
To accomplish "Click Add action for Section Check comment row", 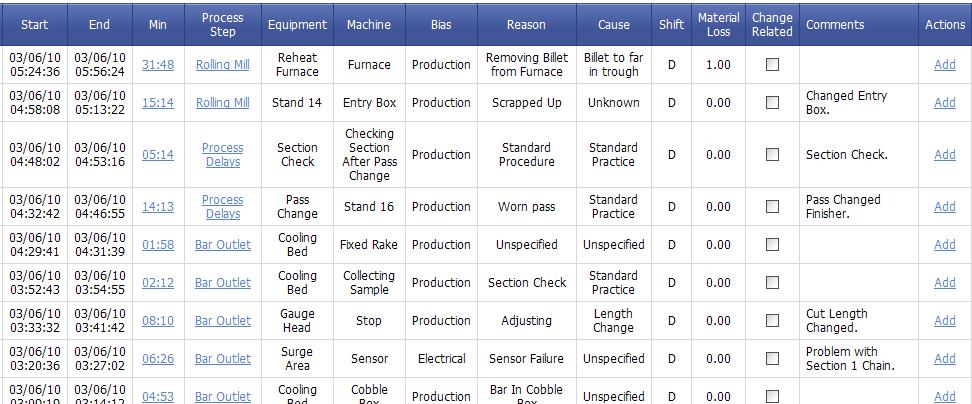I will pyautogui.click(x=945, y=155).
